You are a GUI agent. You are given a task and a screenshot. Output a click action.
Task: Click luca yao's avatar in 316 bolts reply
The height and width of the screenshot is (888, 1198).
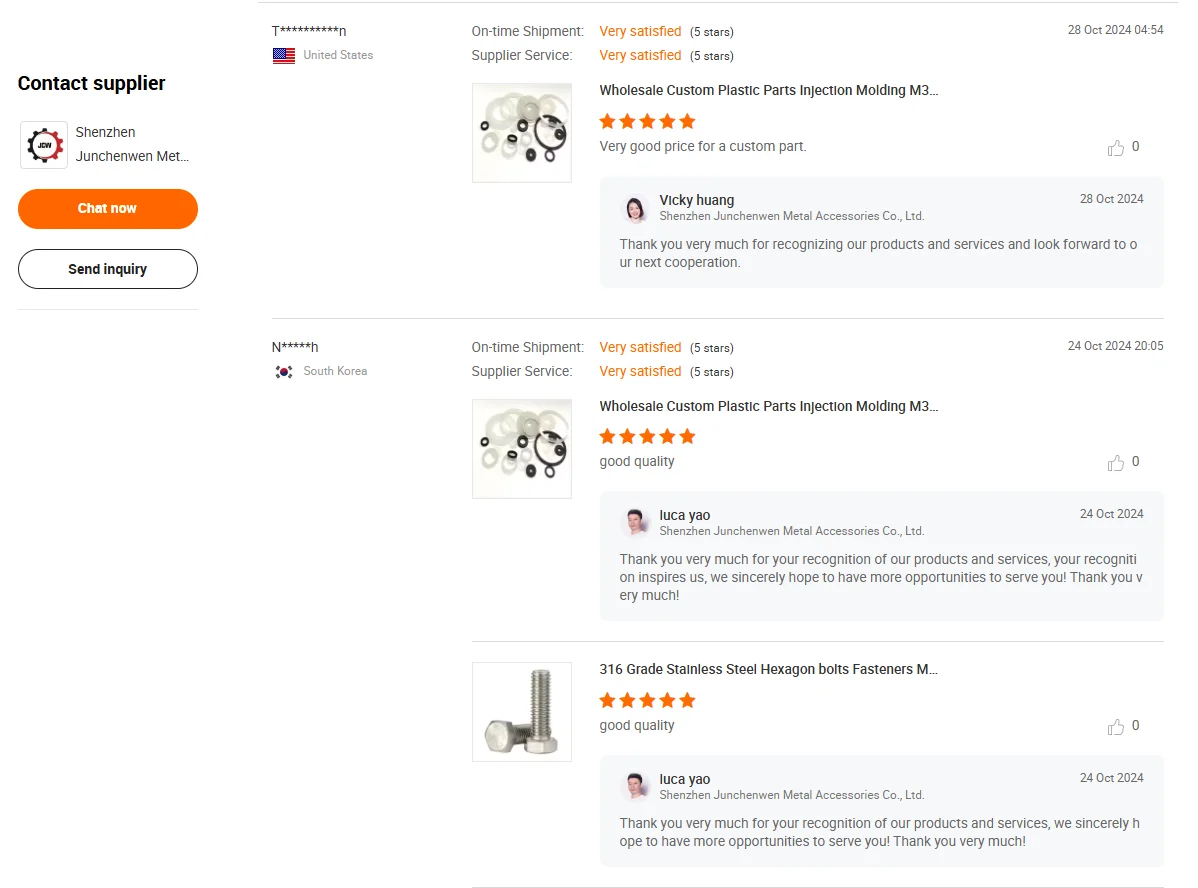click(635, 787)
